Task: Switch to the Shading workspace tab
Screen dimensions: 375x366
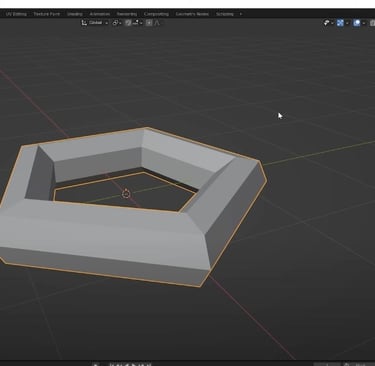Action: (x=75, y=14)
